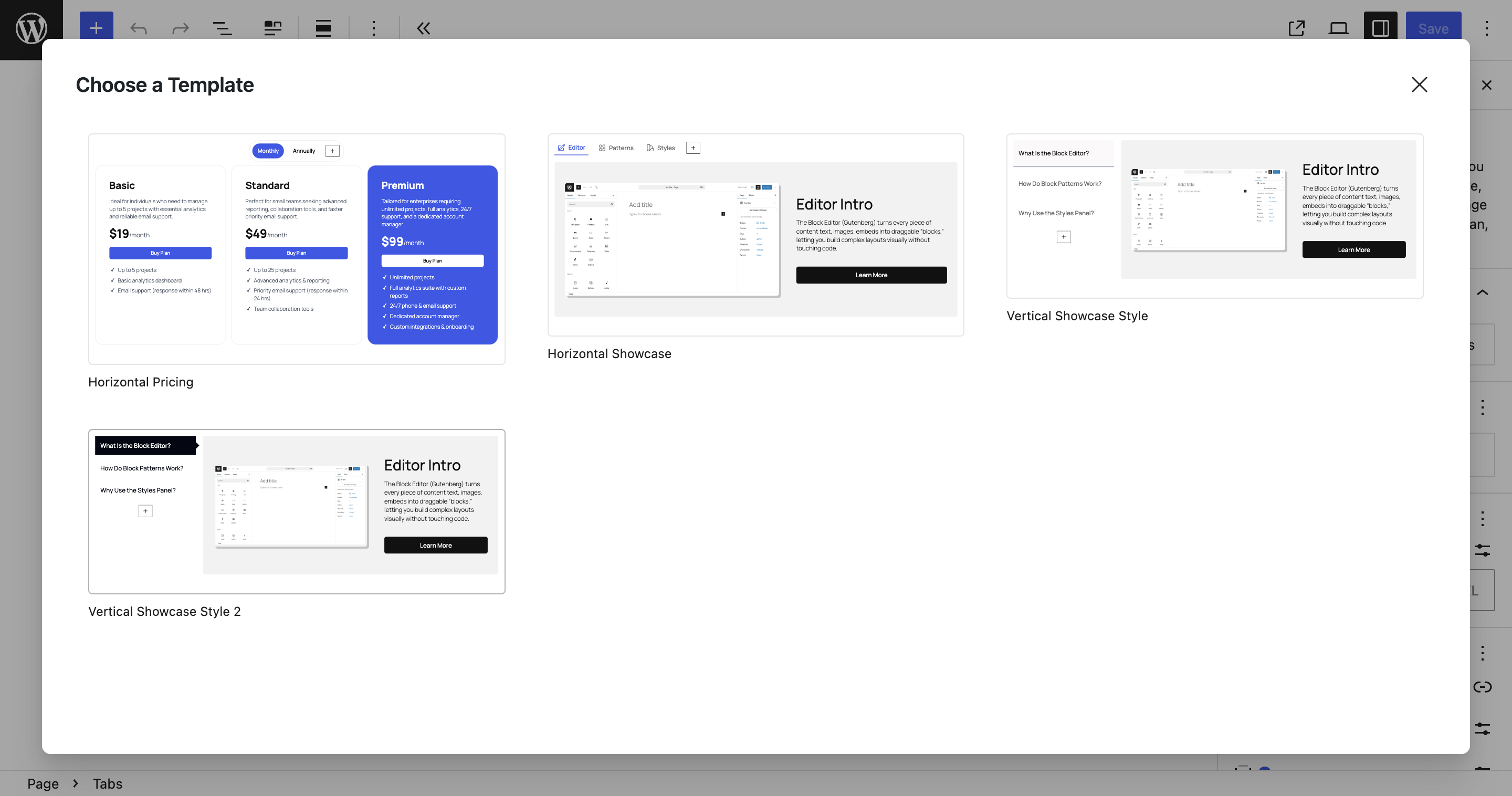Image resolution: width=1512 pixels, height=796 pixels.
Task: Click the Save button
Action: pyautogui.click(x=1433, y=28)
